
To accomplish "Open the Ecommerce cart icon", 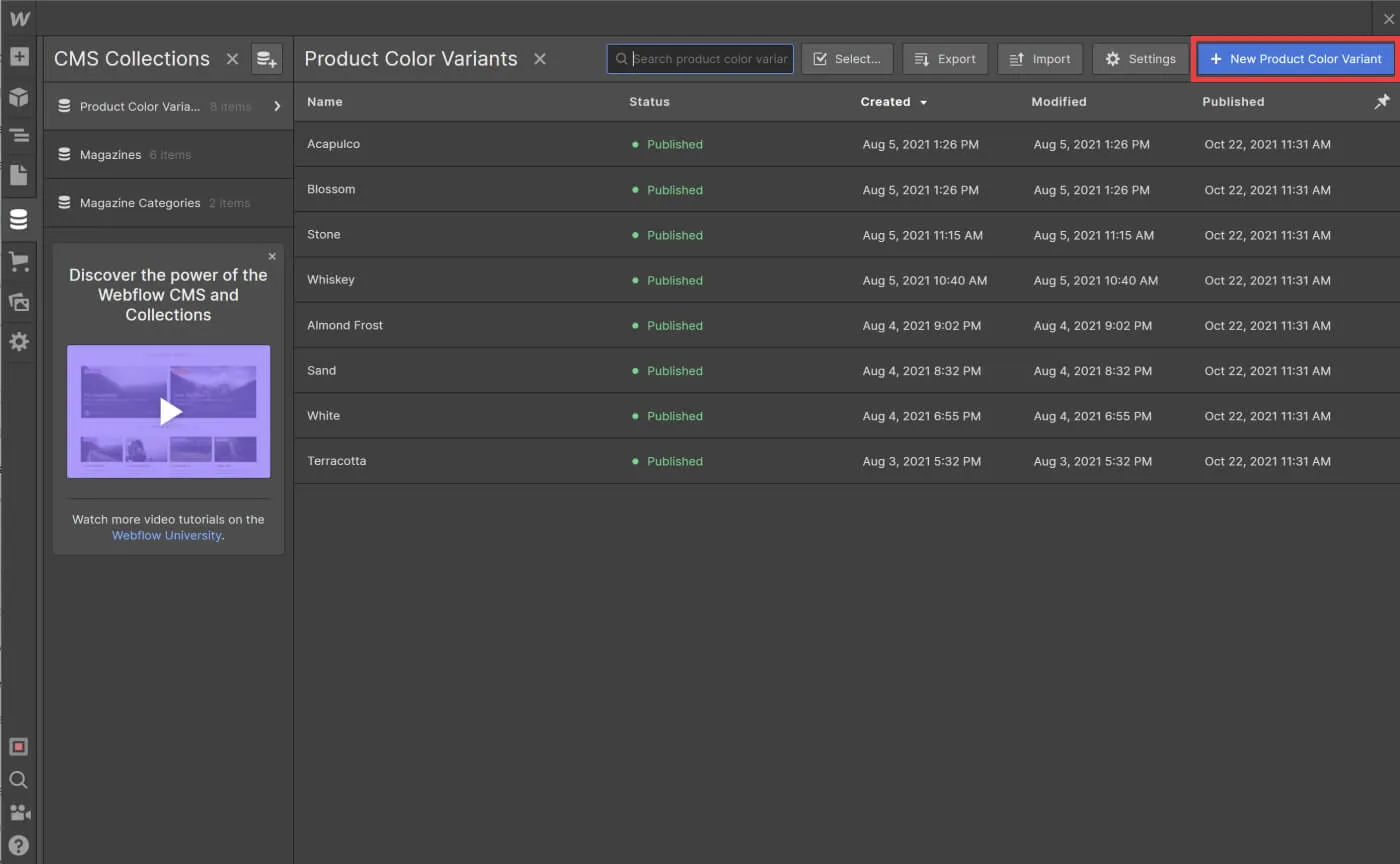I will (x=19, y=261).
